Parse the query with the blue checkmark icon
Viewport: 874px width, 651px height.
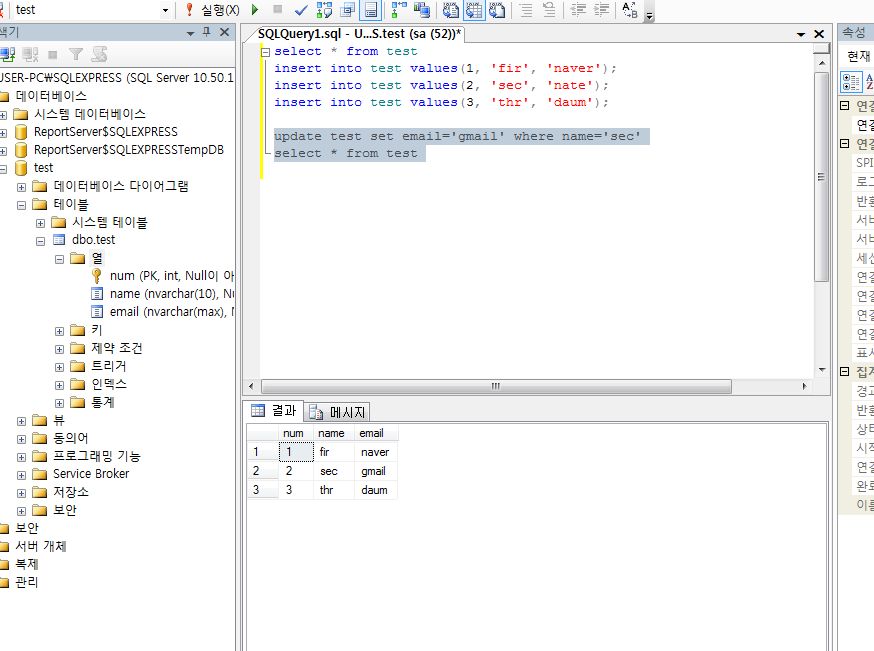pyautogui.click(x=301, y=10)
